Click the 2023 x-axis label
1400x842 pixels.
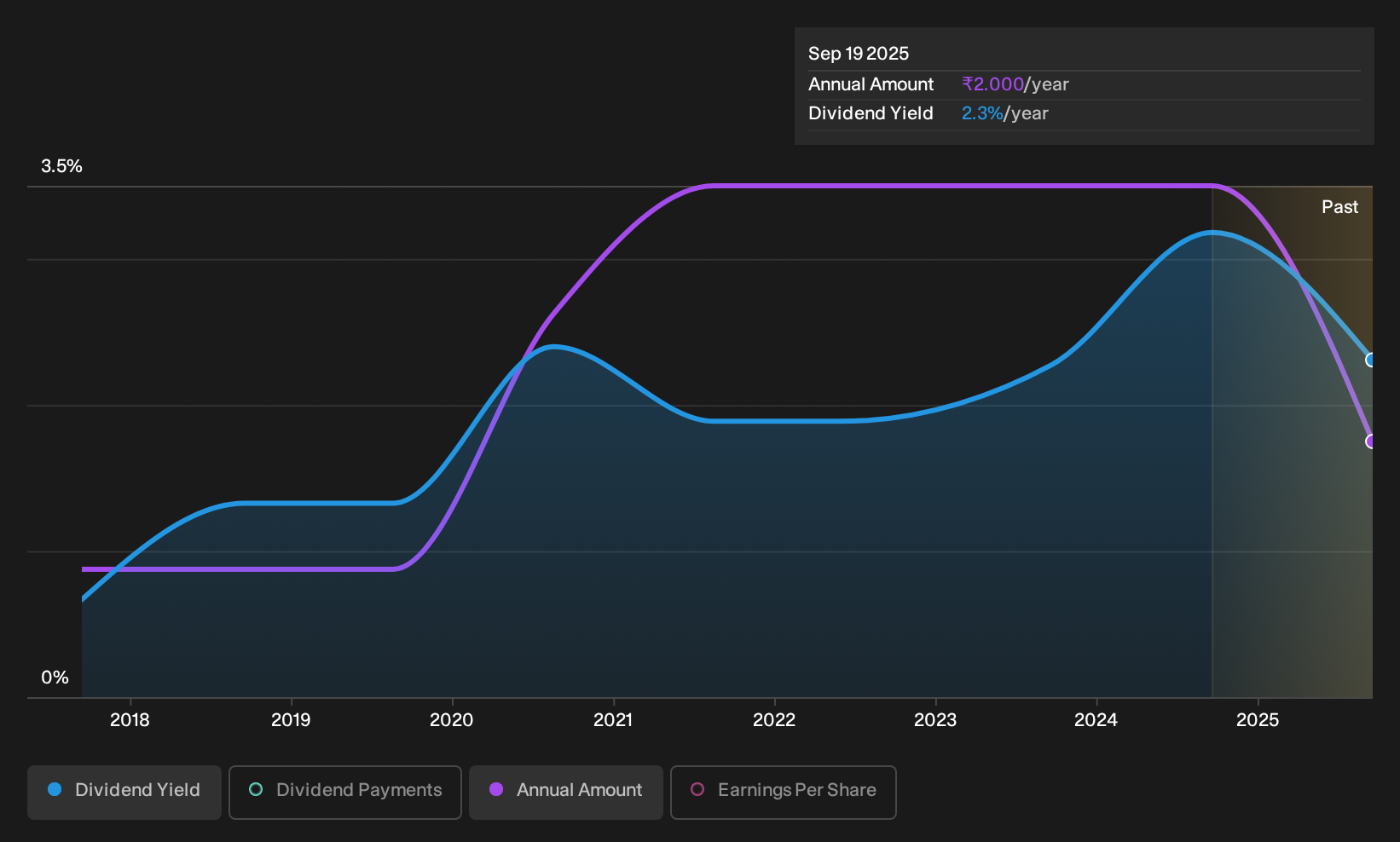(x=935, y=720)
